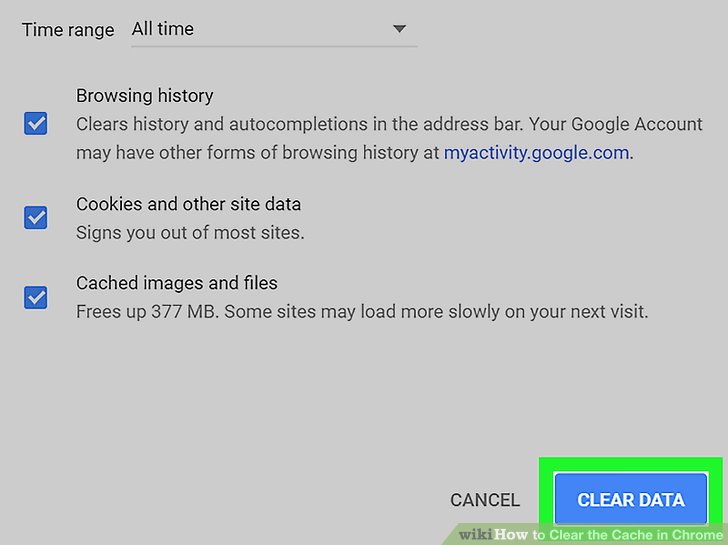This screenshot has width=728, height=545.
Task: Select the Browsing history title text
Action: [144, 96]
